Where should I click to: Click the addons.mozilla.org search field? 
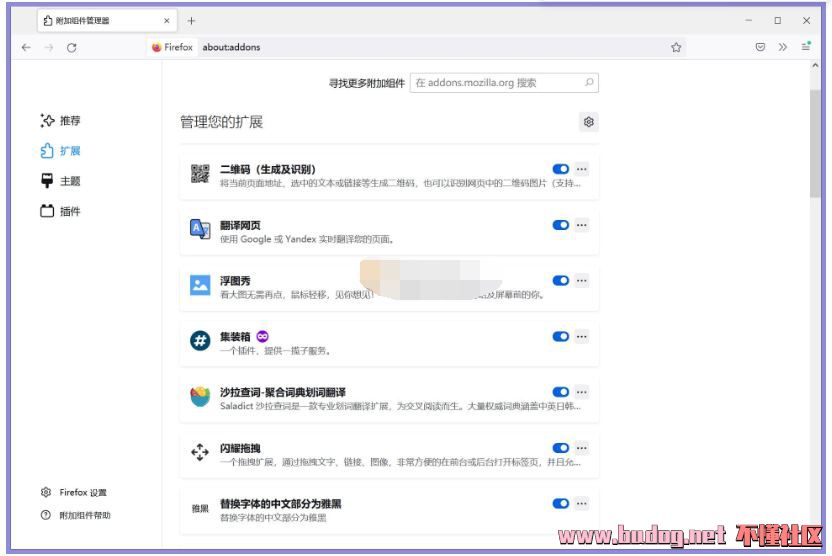[504, 83]
